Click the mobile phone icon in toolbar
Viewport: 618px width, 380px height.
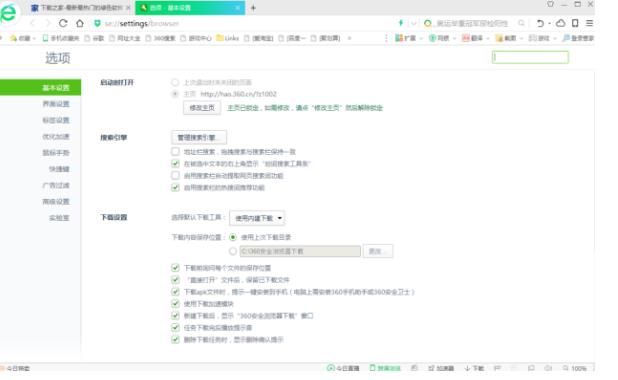(575, 23)
